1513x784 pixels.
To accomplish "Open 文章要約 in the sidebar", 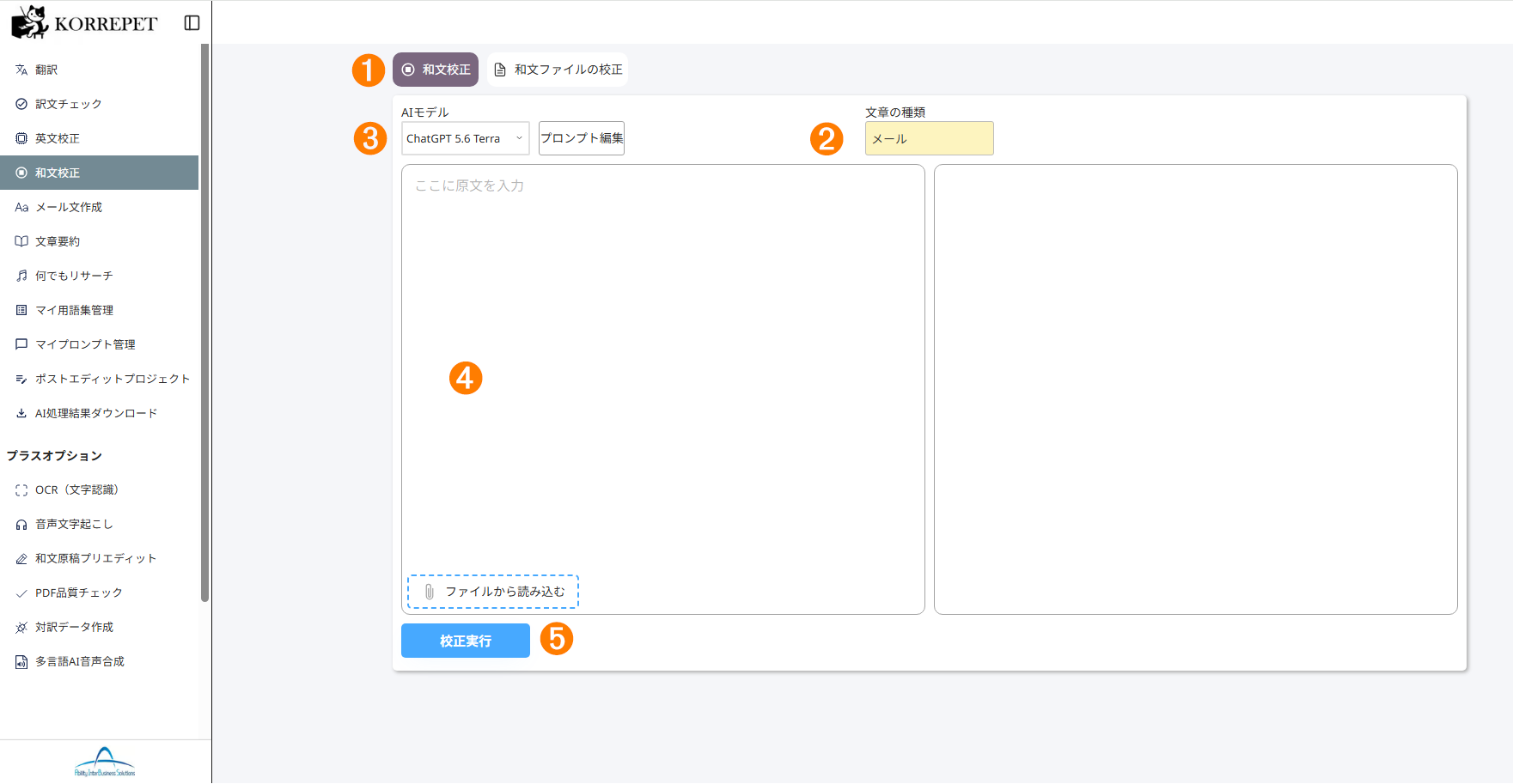I will point(99,241).
